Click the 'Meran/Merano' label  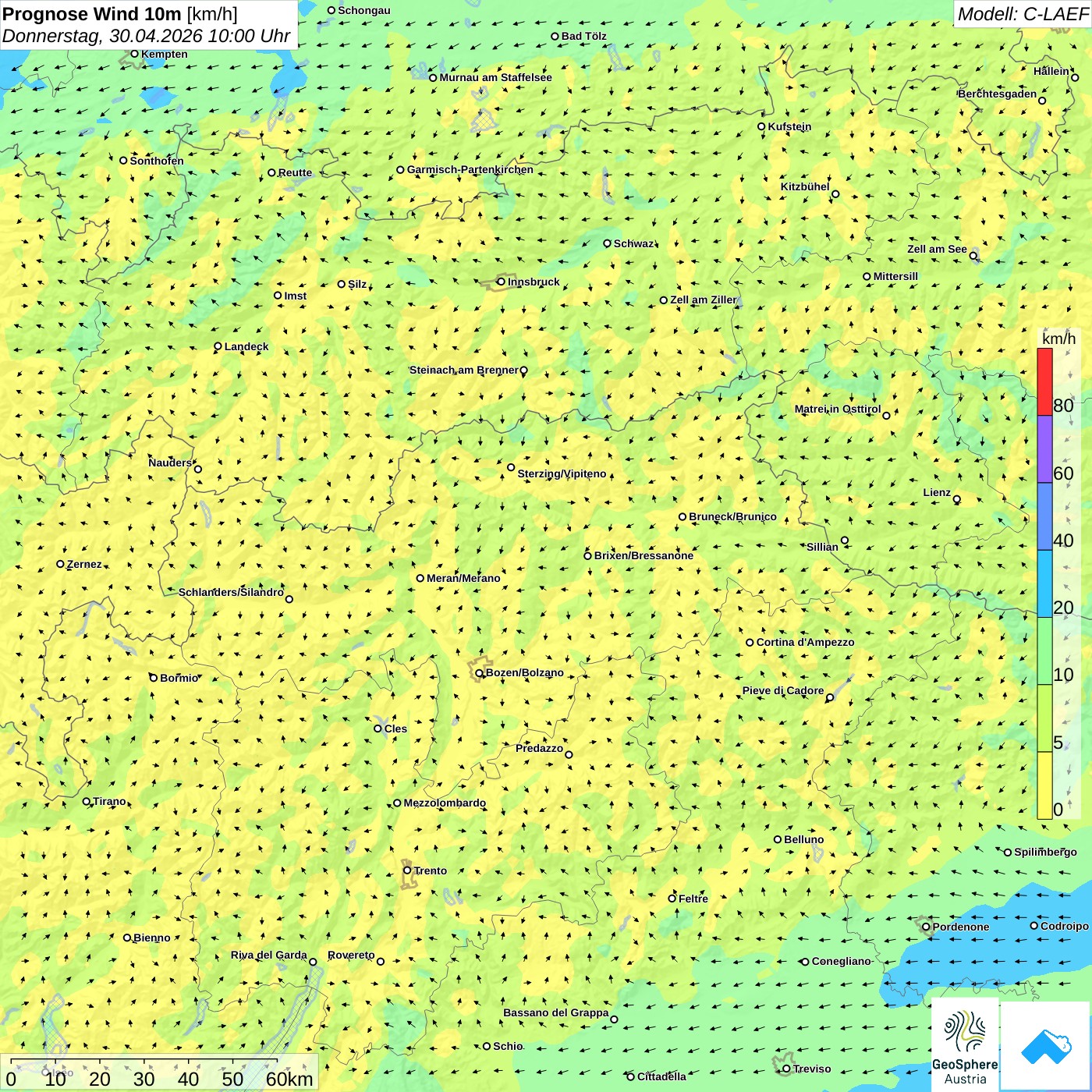point(463,578)
